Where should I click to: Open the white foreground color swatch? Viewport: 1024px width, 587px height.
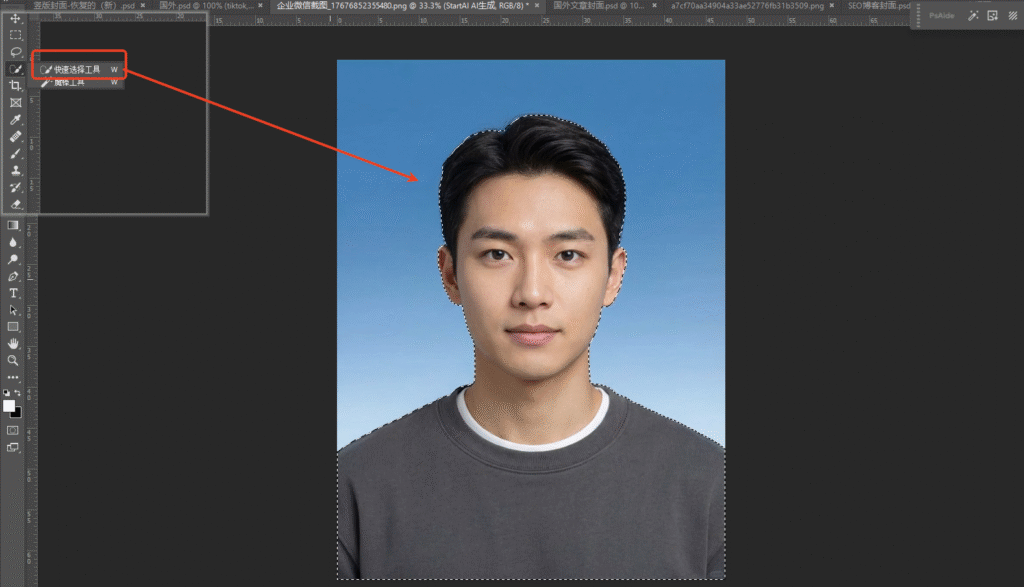[9, 406]
